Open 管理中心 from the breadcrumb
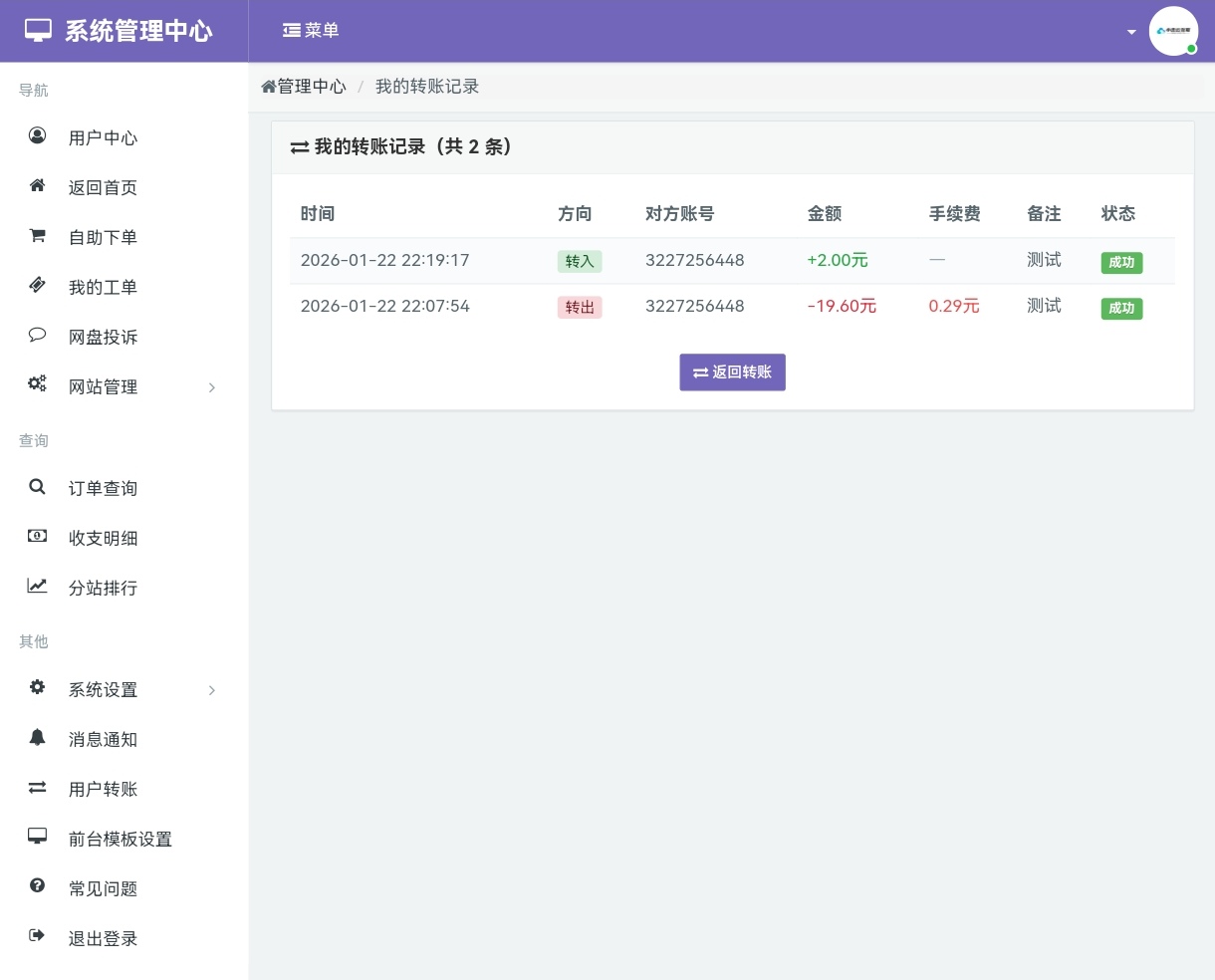 [304, 86]
